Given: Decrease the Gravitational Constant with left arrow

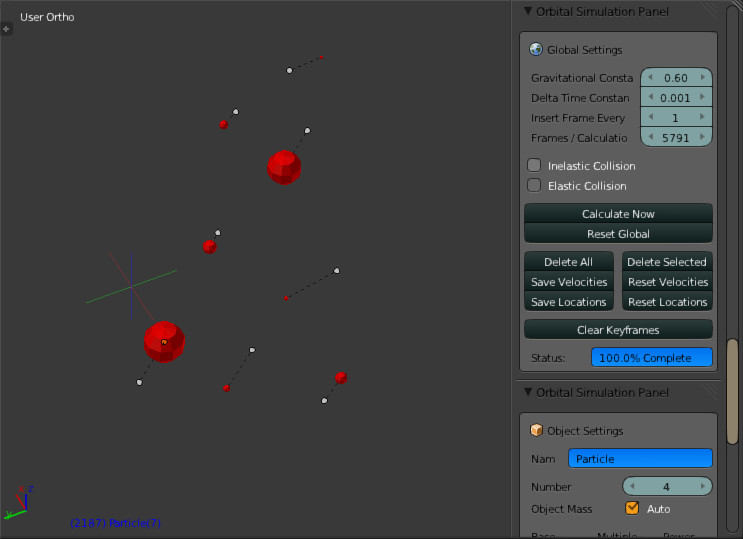Looking at the screenshot, I should coord(651,77).
